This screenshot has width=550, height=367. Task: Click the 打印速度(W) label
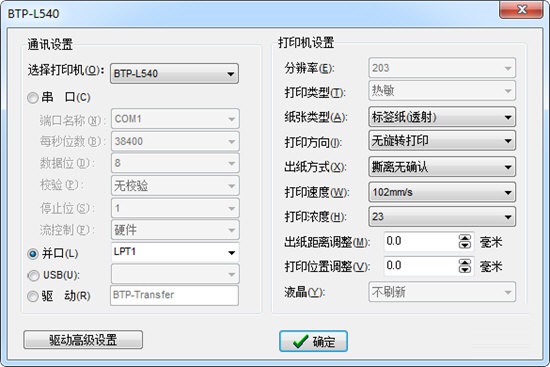click(x=316, y=192)
